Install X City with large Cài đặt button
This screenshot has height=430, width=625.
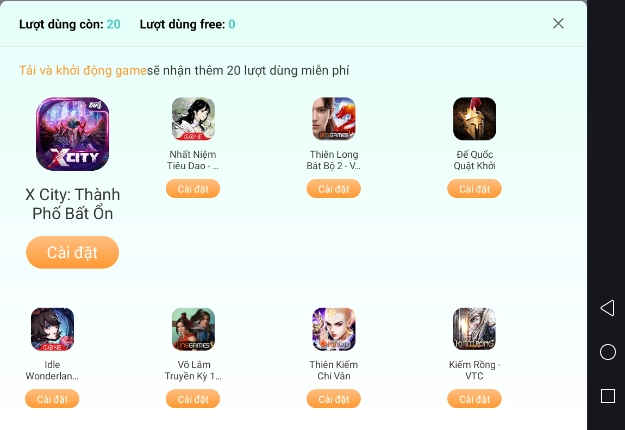point(73,252)
